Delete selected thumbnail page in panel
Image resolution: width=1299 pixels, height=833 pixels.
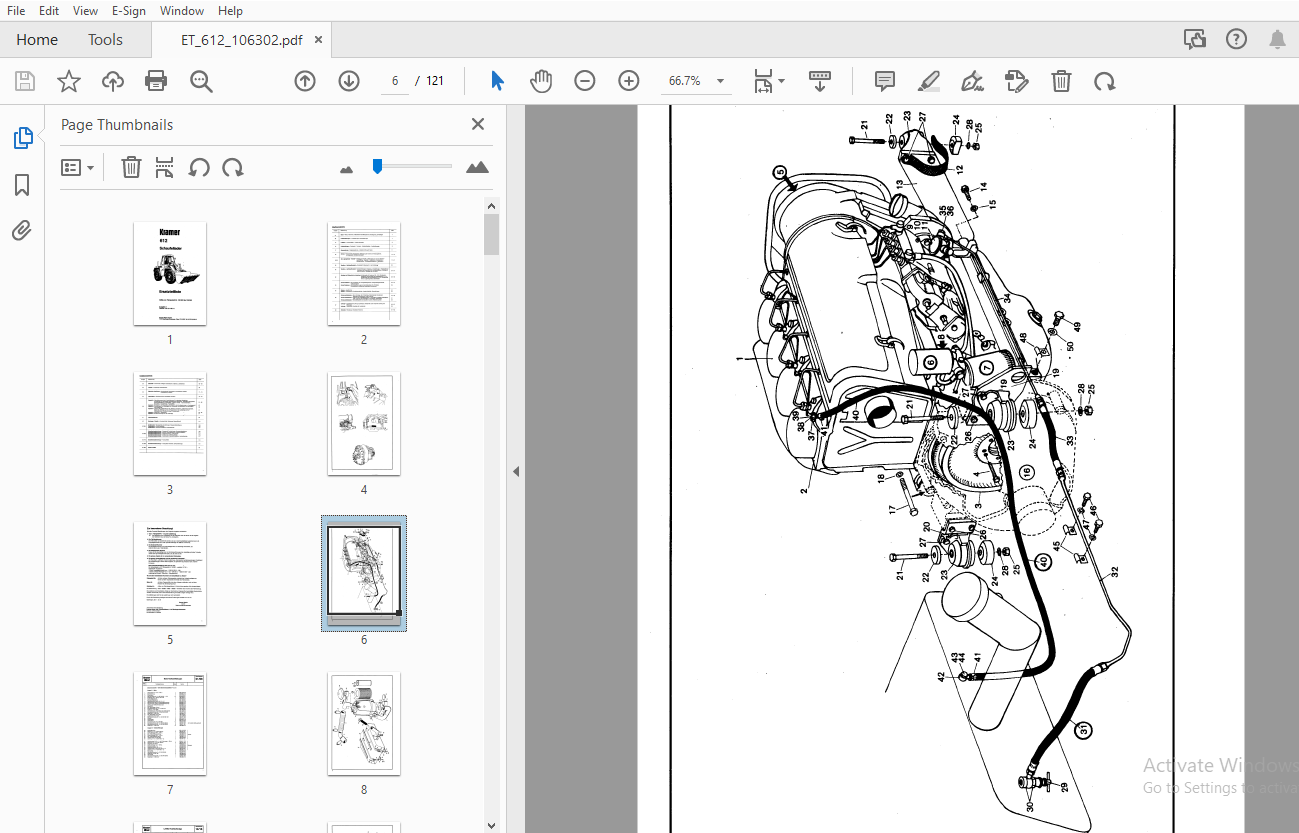(x=131, y=167)
